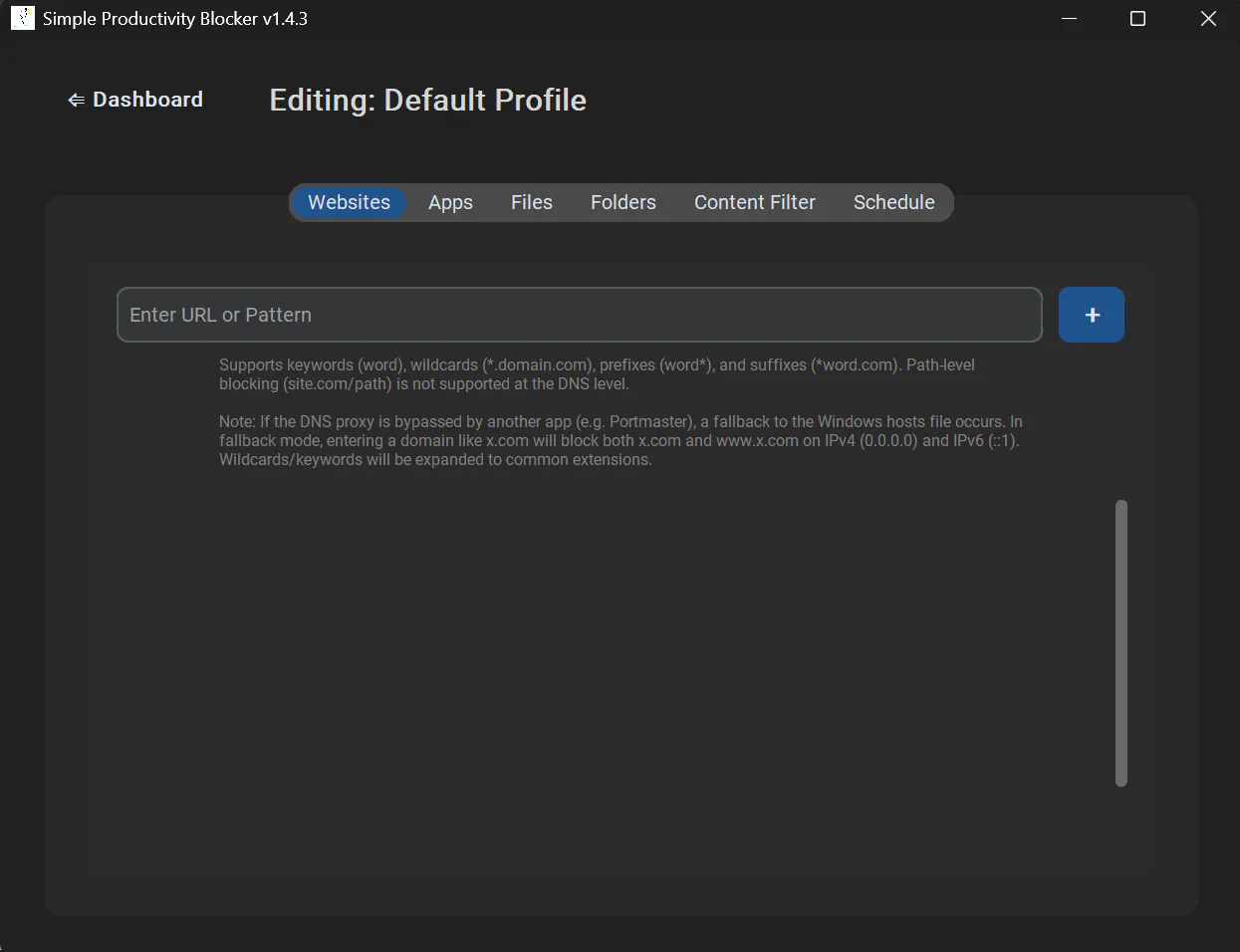Switch to the Apps tab
The width and height of the screenshot is (1240, 952).
pyautogui.click(x=450, y=202)
